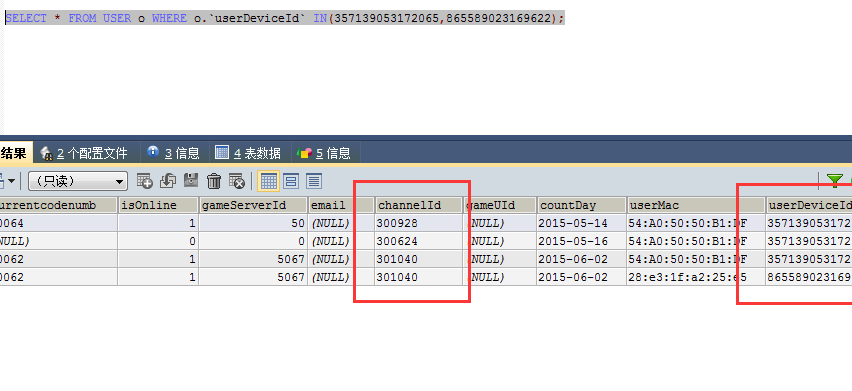Screen dimensions: 852x391
Task: Switch to grid view mode icon
Action: (x=268, y=181)
